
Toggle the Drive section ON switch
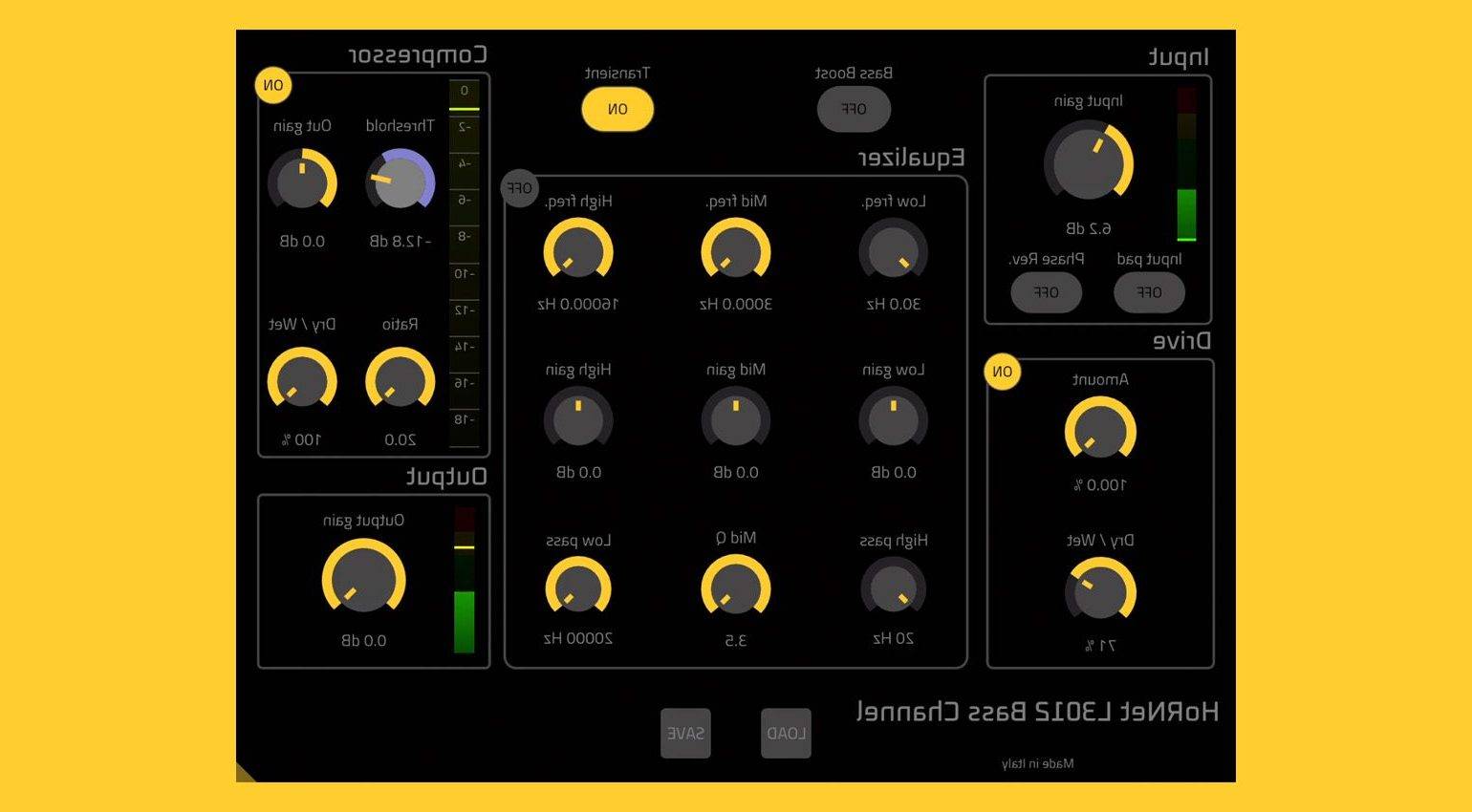[1003, 372]
